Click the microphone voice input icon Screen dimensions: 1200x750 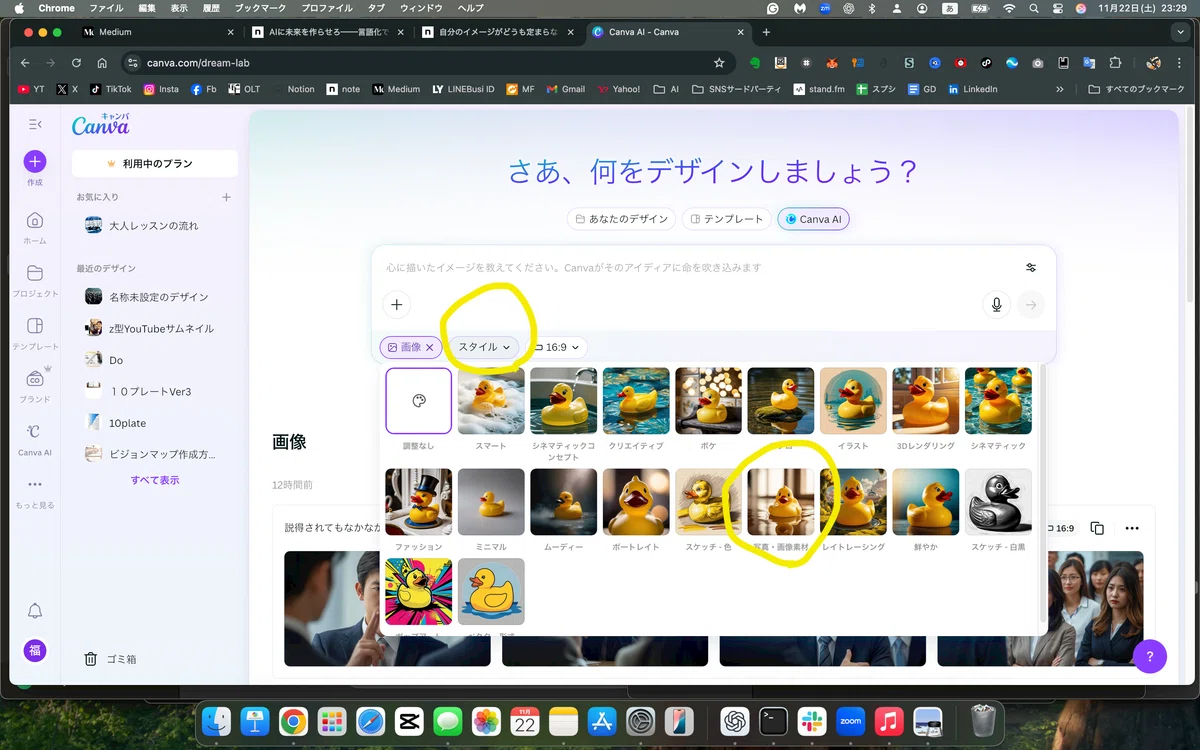click(x=995, y=305)
